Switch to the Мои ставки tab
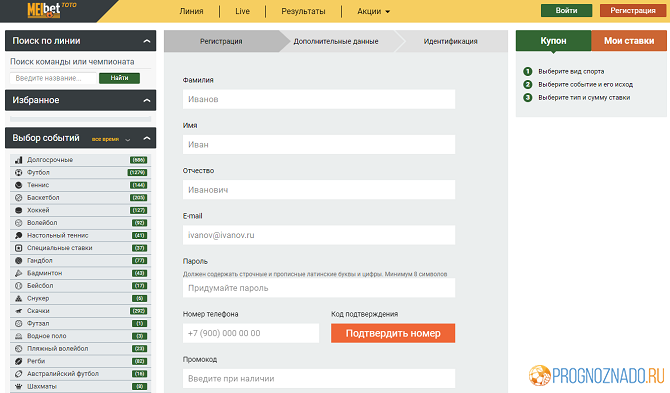The image size is (670, 393). click(629, 41)
